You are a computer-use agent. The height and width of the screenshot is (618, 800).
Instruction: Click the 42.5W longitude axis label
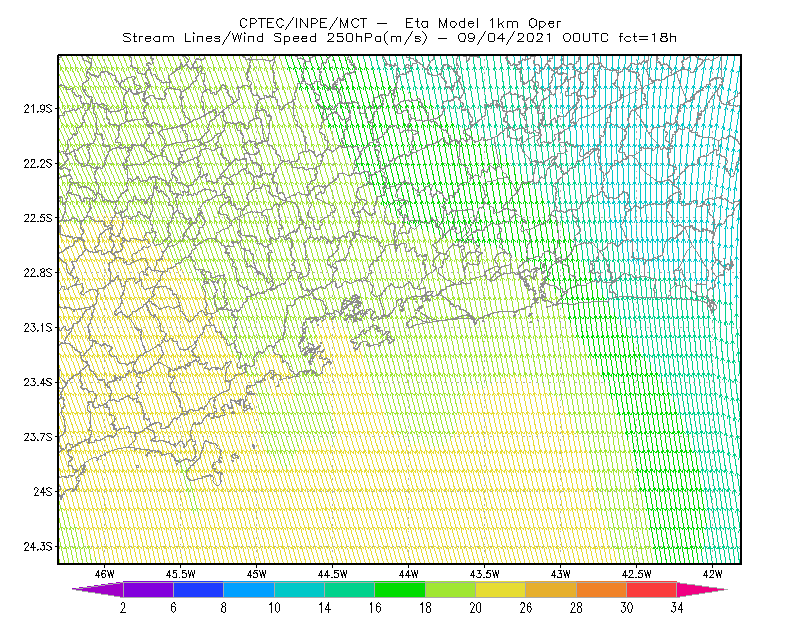click(x=637, y=574)
